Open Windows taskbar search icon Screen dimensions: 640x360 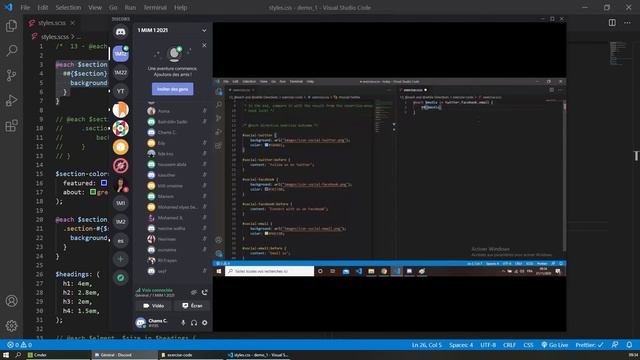tap(18, 356)
